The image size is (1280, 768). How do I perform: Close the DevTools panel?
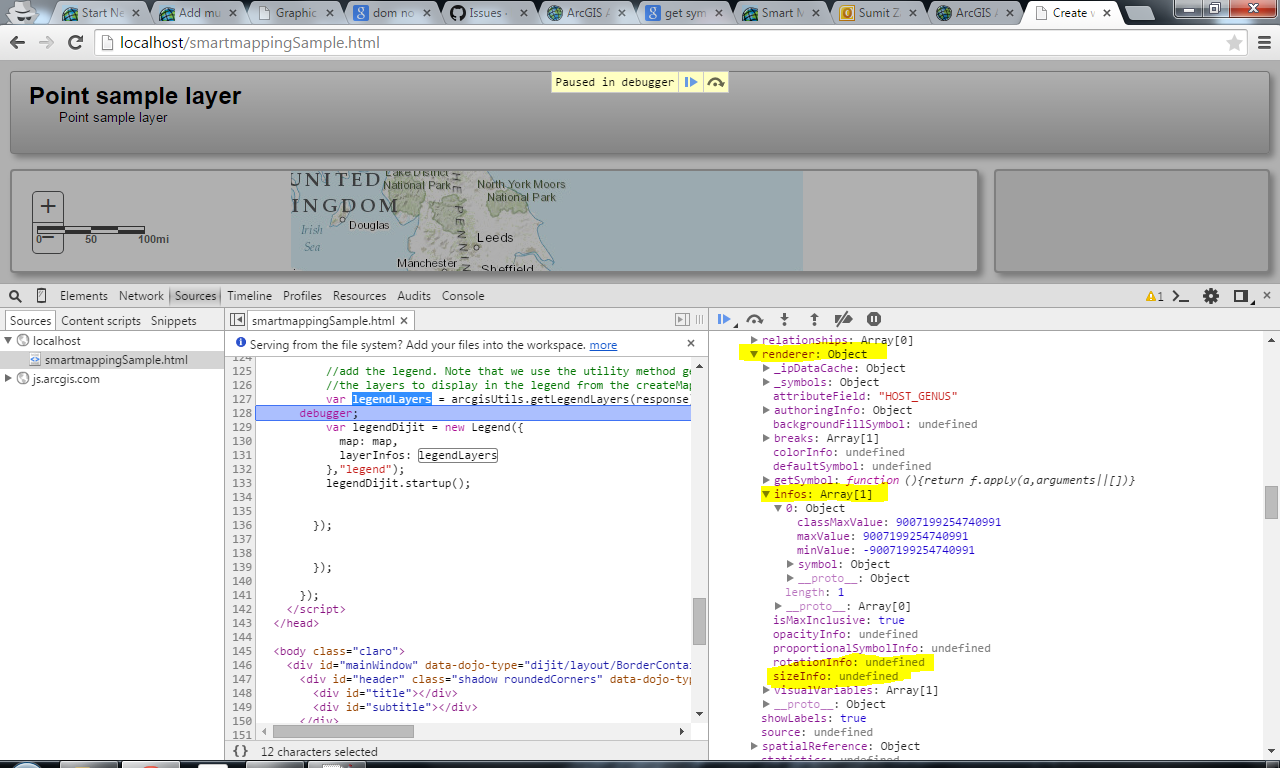(1267, 296)
